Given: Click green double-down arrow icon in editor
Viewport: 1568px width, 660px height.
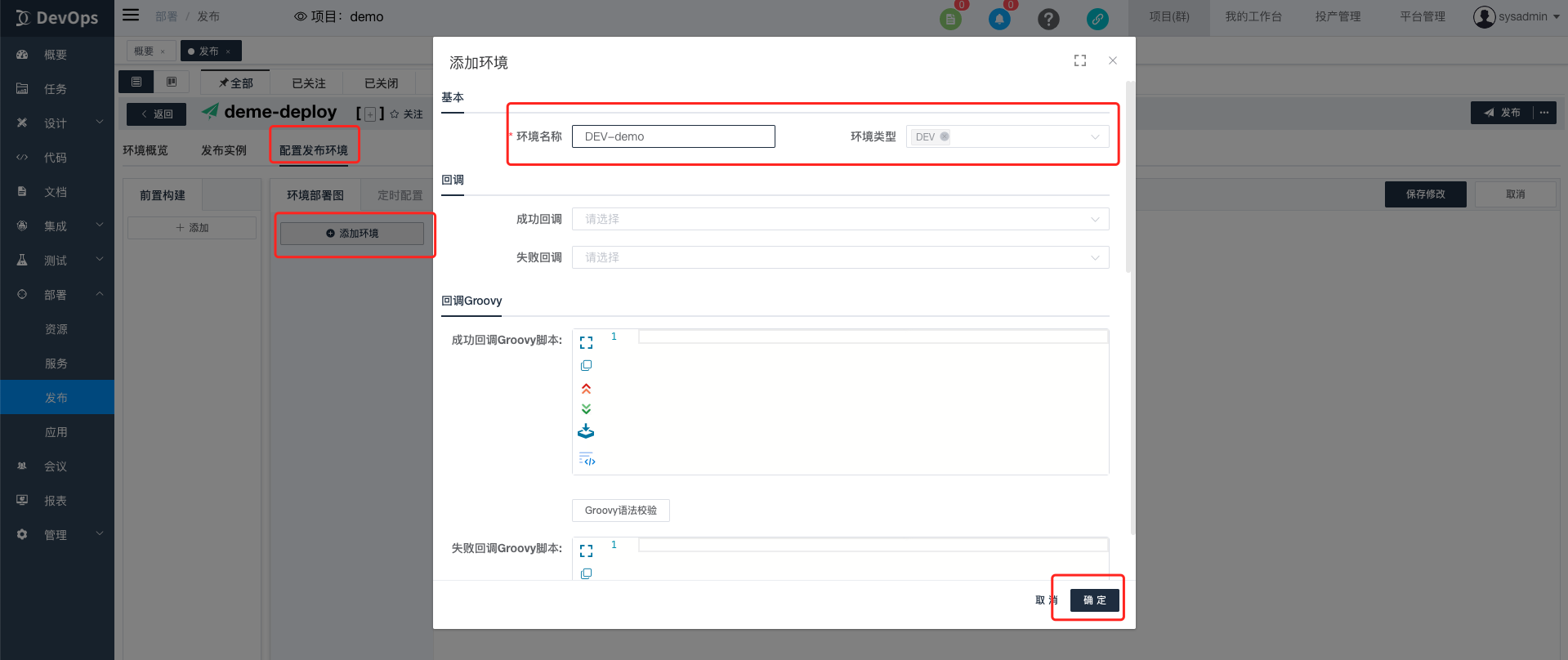Looking at the screenshot, I should pos(586,409).
